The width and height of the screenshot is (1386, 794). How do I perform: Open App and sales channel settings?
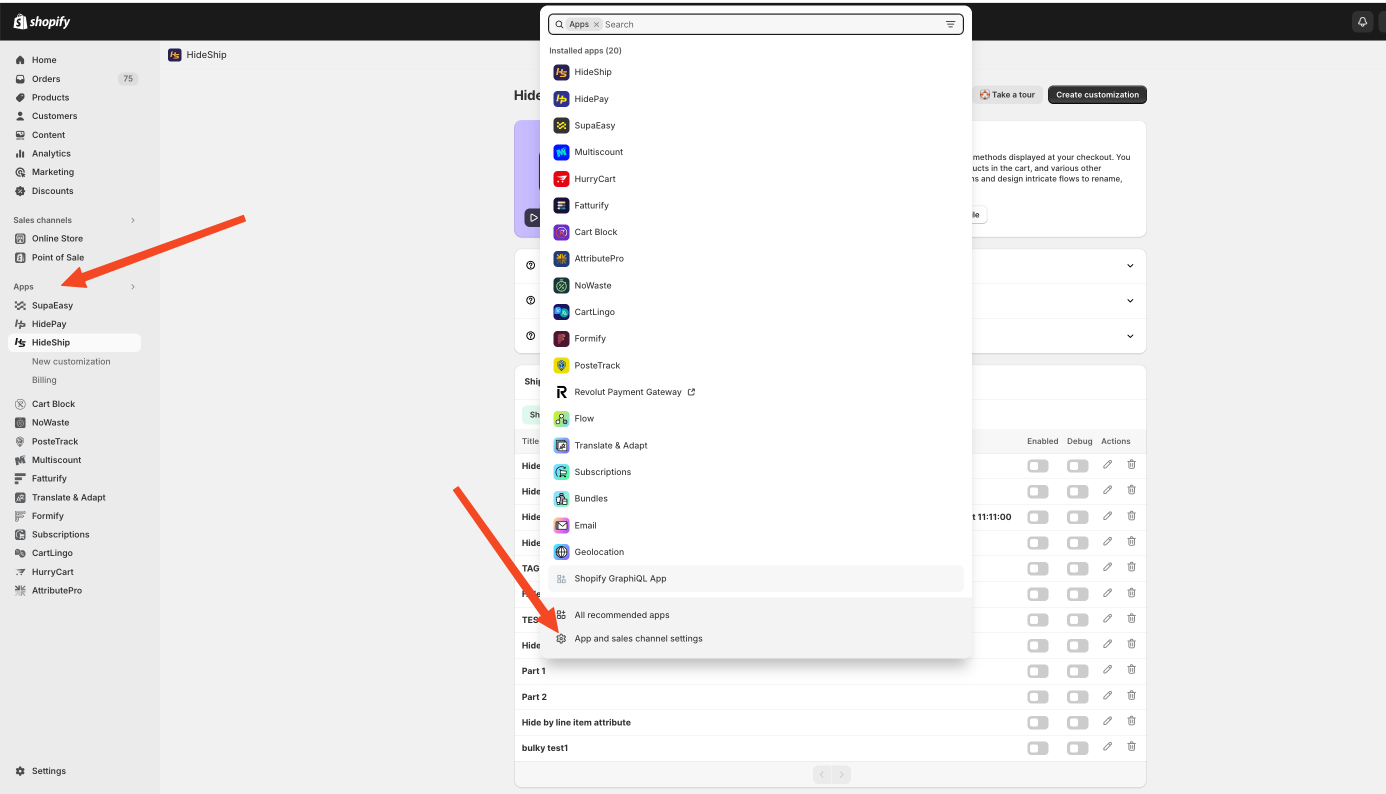click(756, 639)
